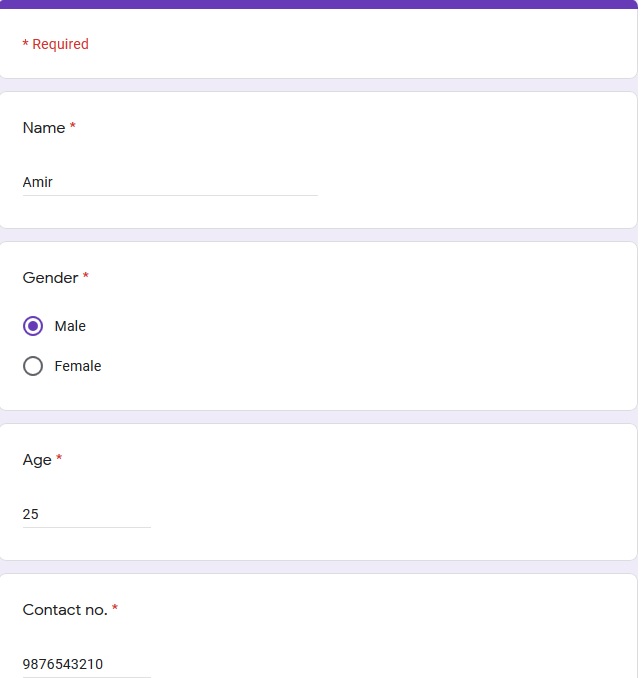Focus the Contact no. field with 9876543210

86,664
